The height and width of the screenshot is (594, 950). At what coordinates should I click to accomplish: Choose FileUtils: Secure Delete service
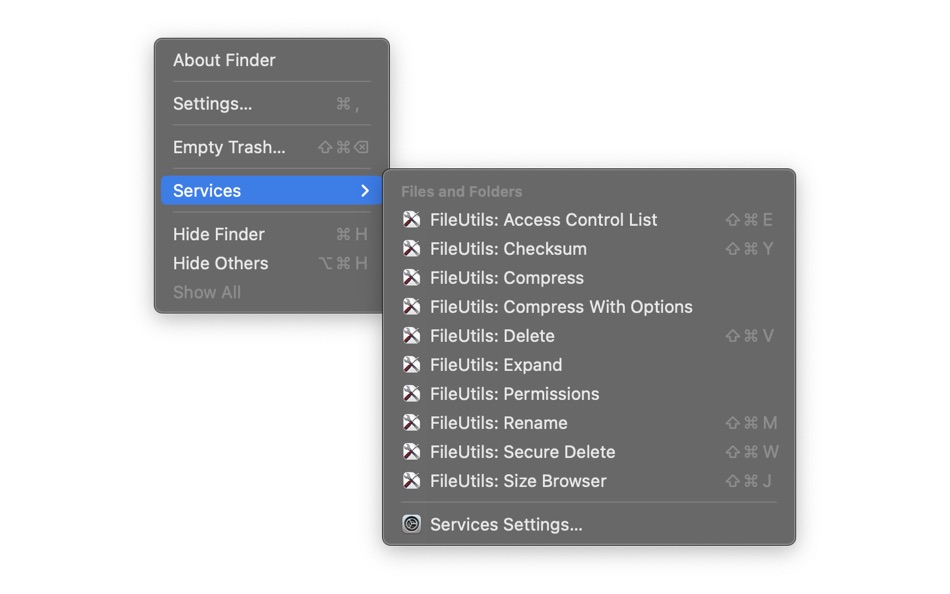(522, 452)
